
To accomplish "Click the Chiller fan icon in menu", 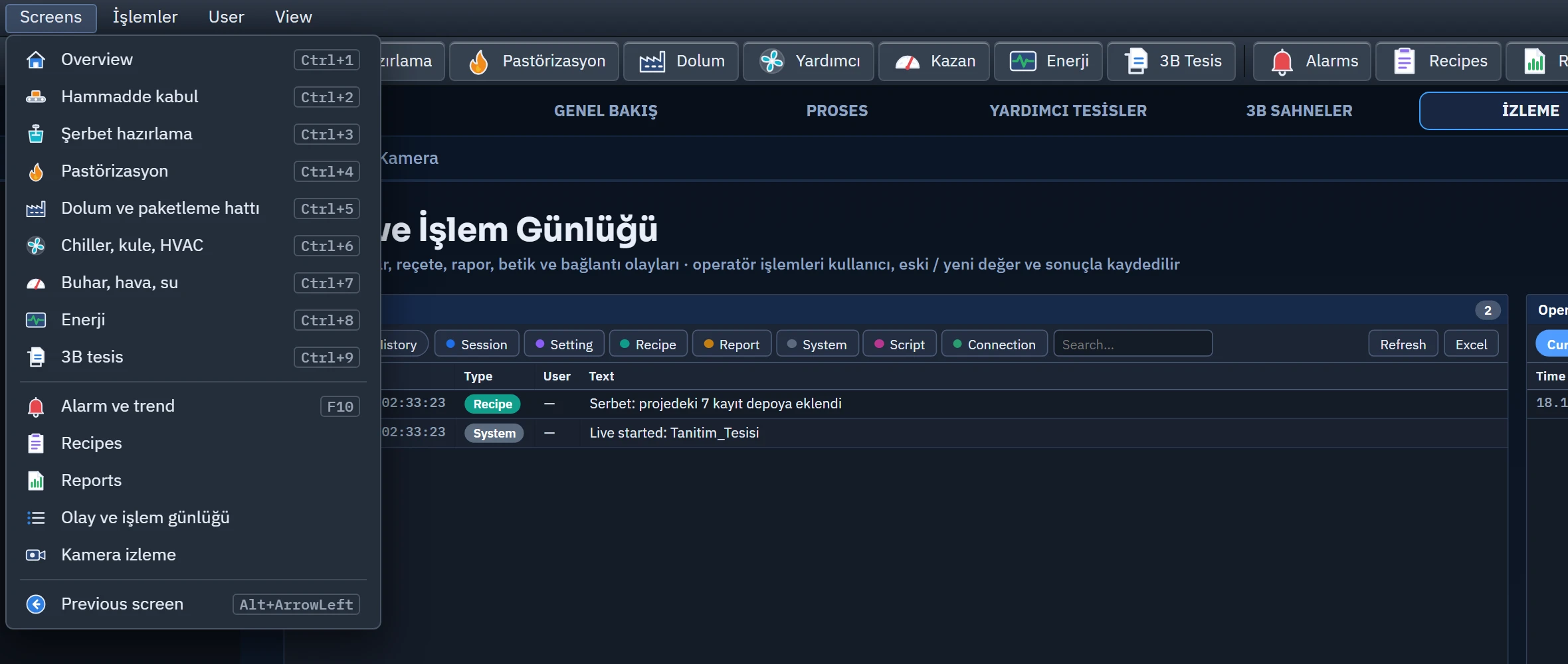I will [x=36, y=246].
